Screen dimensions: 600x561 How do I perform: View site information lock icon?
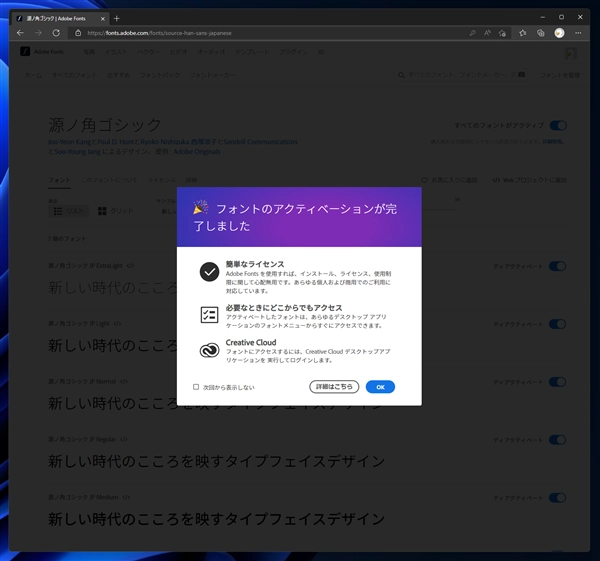point(78,33)
